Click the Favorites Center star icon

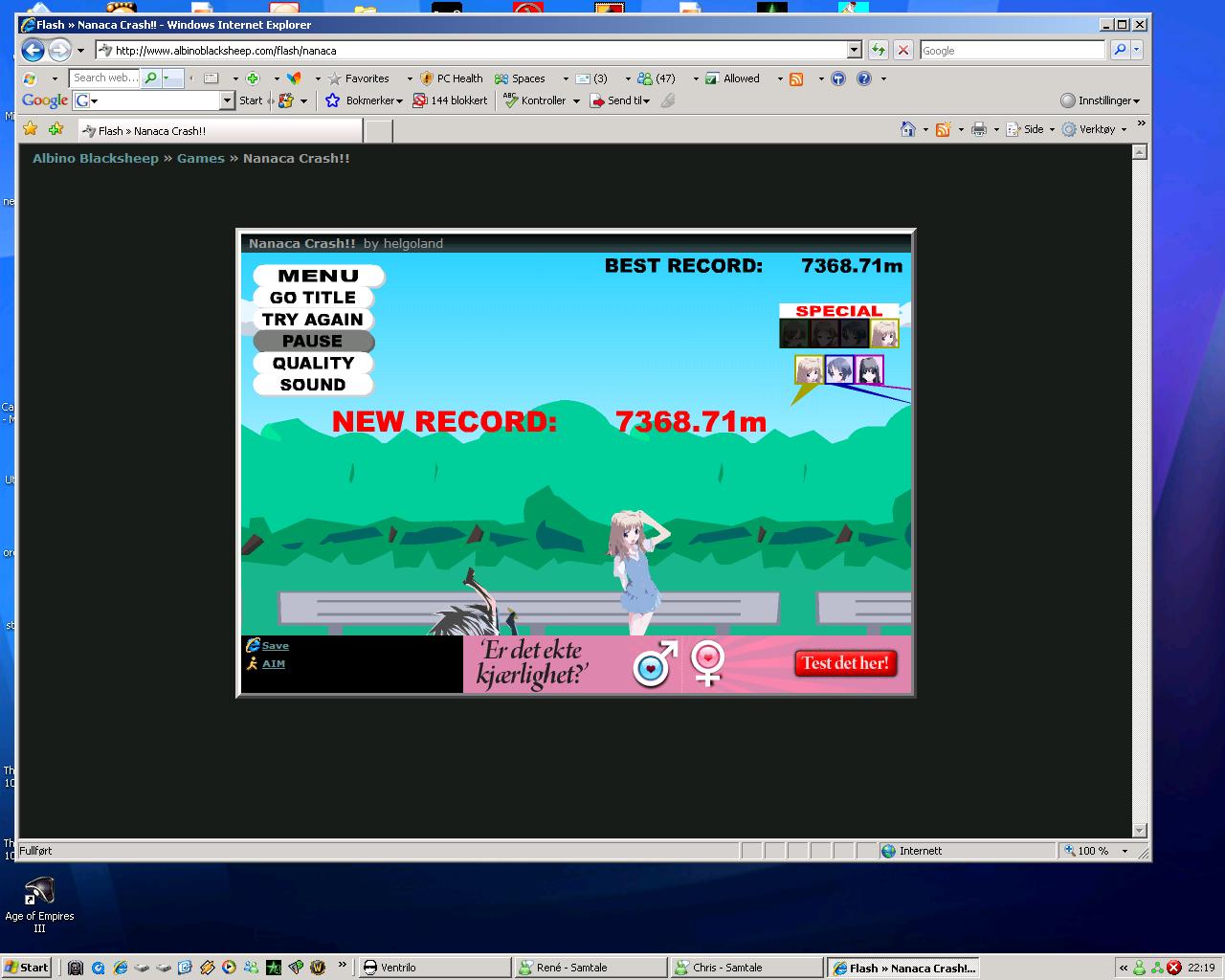click(x=31, y=129)
